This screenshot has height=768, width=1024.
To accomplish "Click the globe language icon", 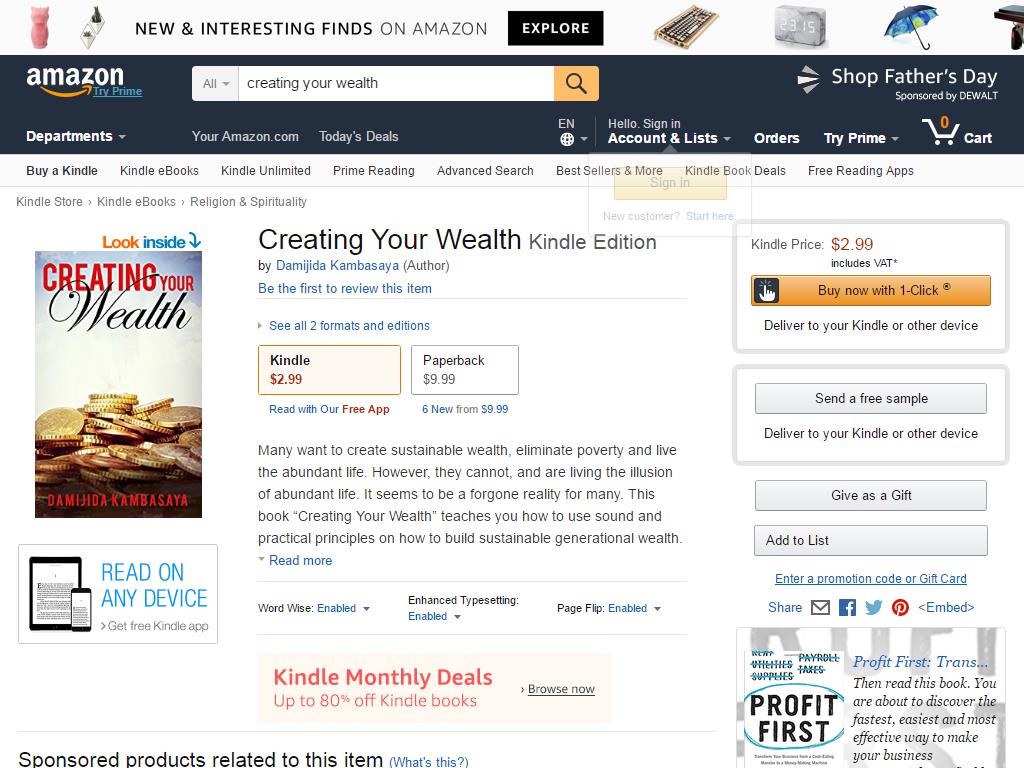I will tap(567, 139).
